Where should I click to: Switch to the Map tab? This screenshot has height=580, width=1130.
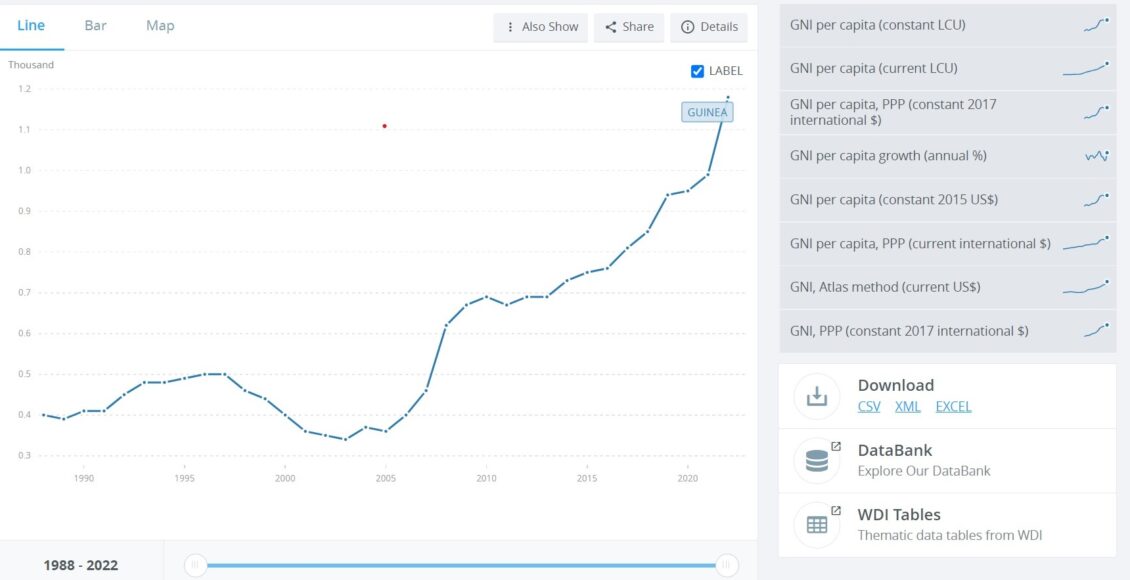160,25
